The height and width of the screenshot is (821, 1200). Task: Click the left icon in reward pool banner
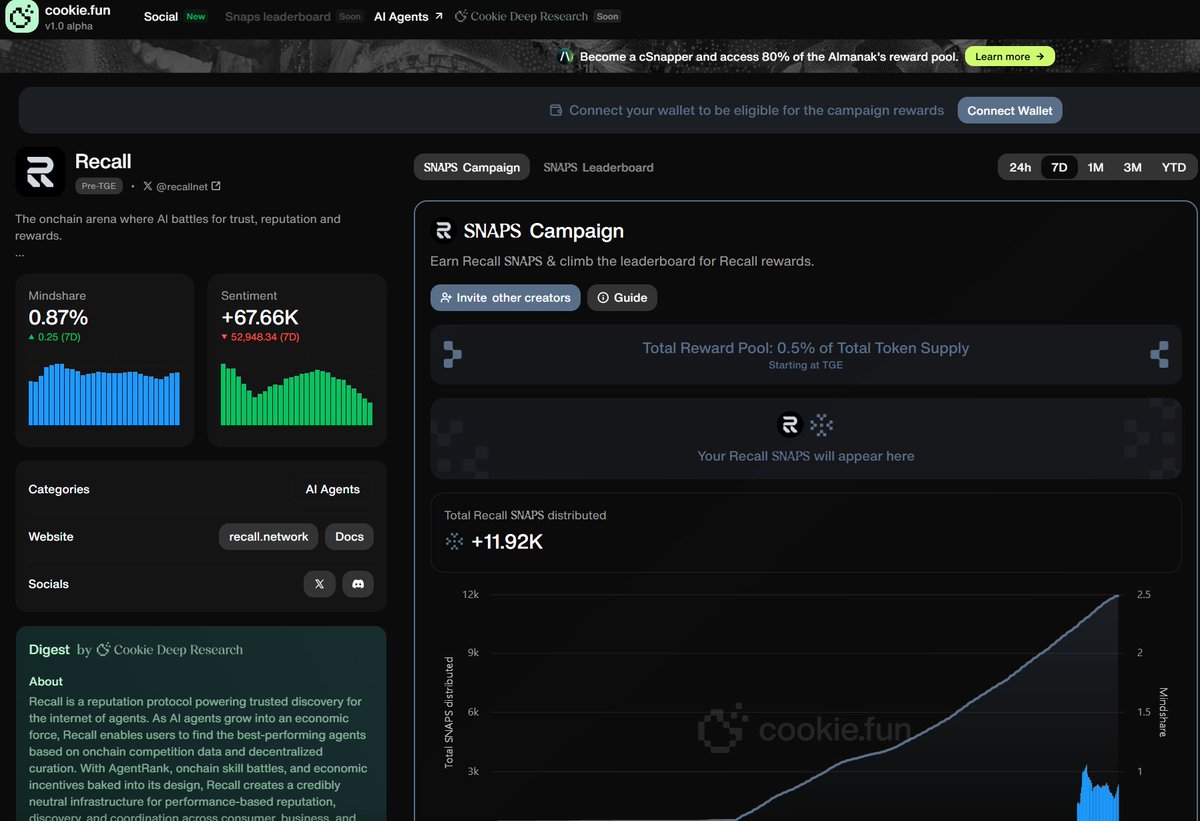click(453, 353)
